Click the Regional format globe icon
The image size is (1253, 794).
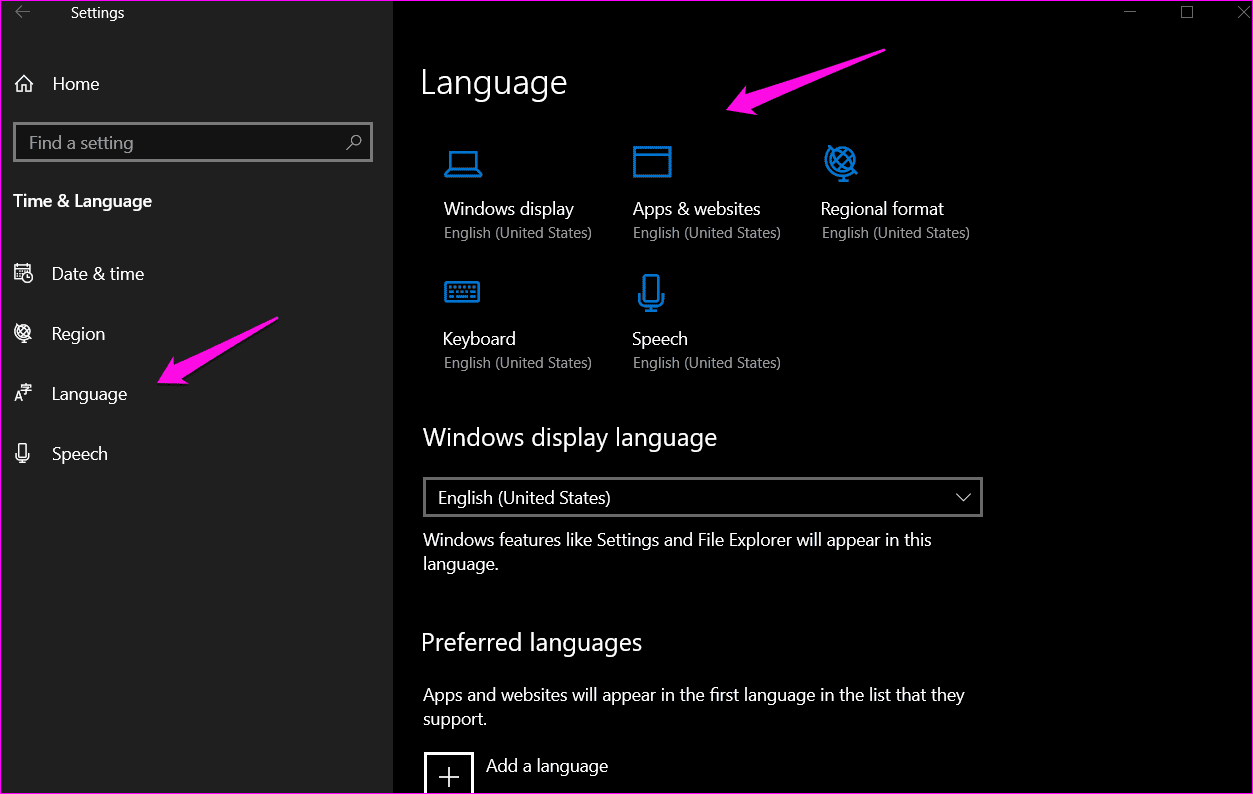tap(841, 162)
